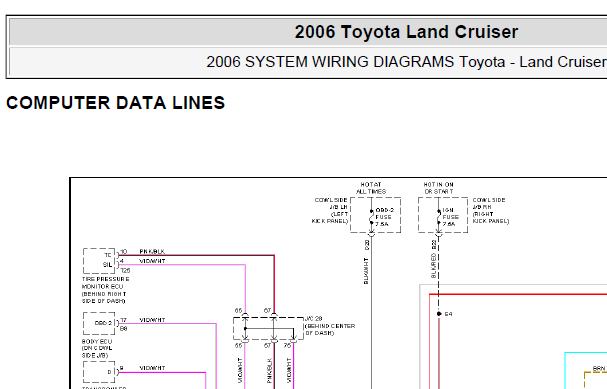This screenshot has height=389, width=607.
Task: Click the "T26" connector label
Action: 125,271
